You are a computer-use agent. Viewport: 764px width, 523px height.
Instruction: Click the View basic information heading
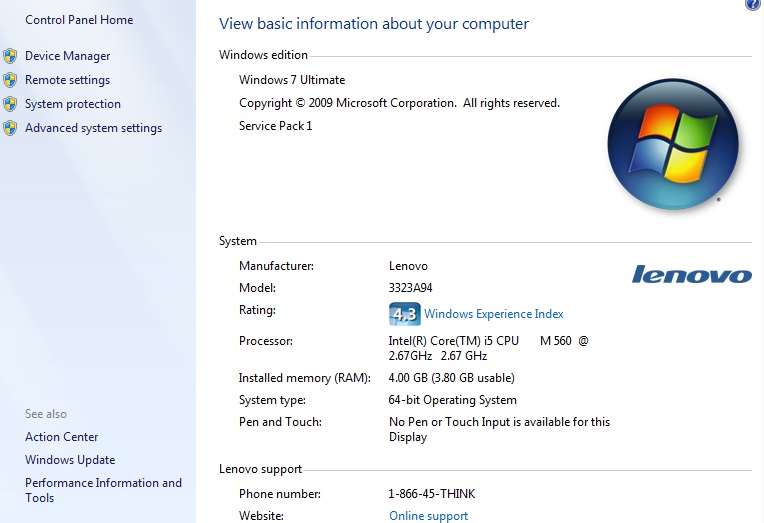tap(374, 24)
